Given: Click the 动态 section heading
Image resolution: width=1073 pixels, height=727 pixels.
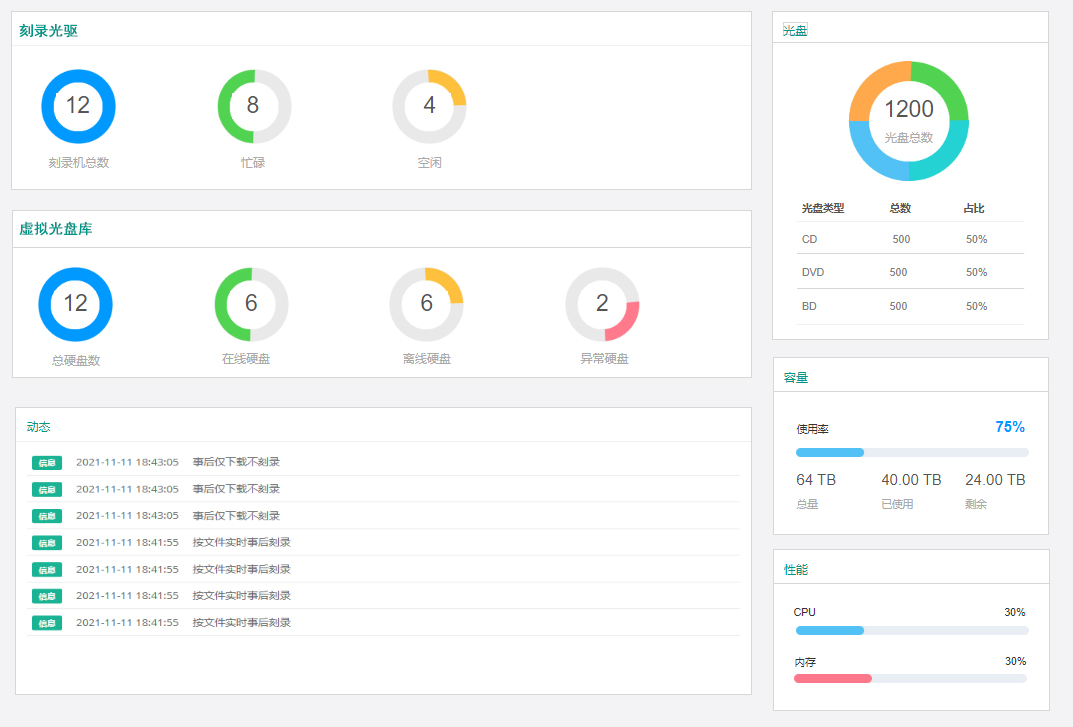Looking at the screenshot, I should pos(39,426).
